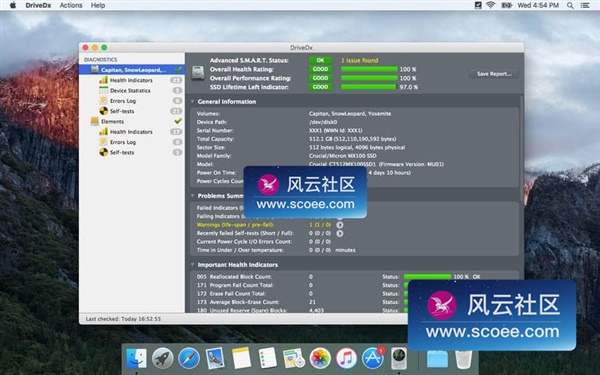Click first drive's Self-tests crash-test icon
The image size is (600, 375).
[x=103, y=111]
